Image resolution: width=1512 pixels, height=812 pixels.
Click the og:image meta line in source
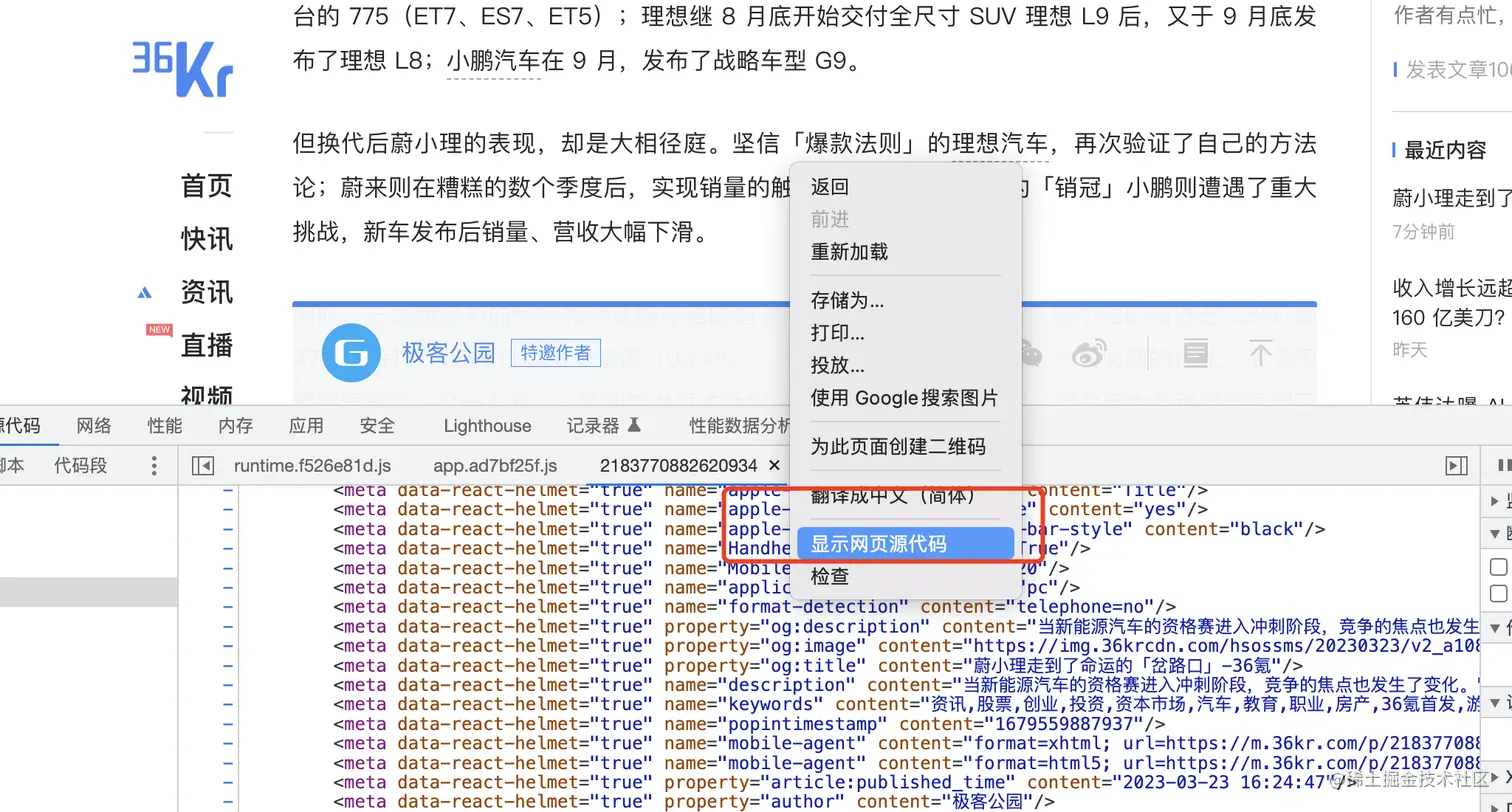[907, 646]
